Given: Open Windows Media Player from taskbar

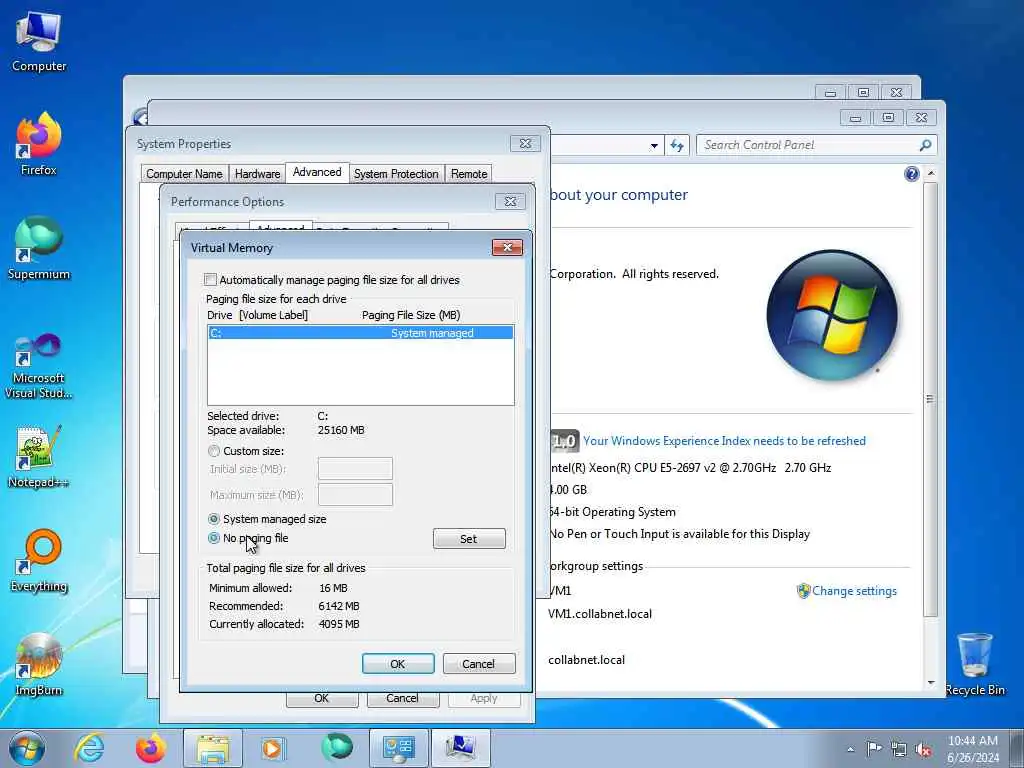Looking at the screenshot, I should 272,748.
